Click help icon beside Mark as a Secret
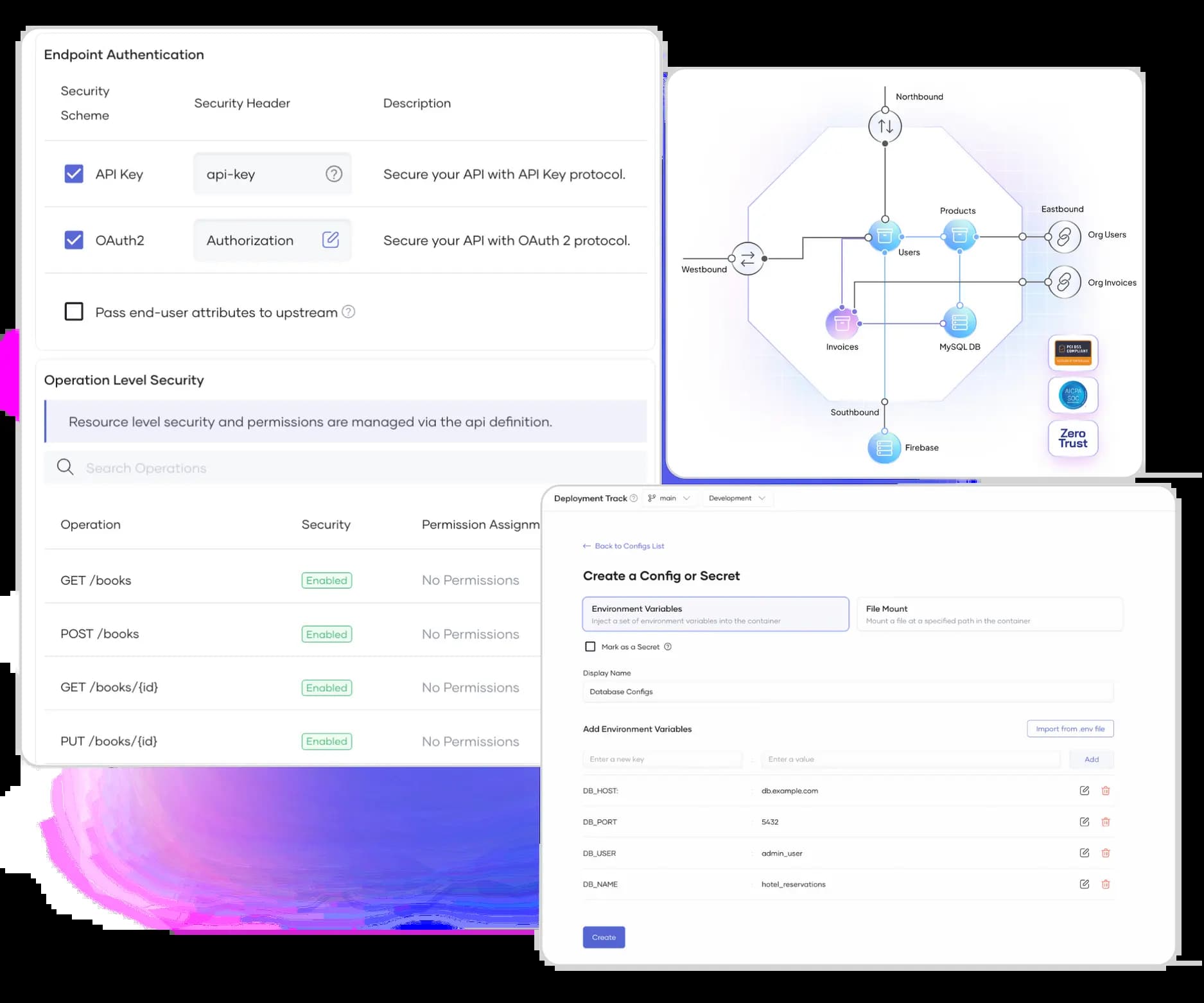Image resolution: width=1204 pixels, height=1003 pixels. tap(668, 647)
